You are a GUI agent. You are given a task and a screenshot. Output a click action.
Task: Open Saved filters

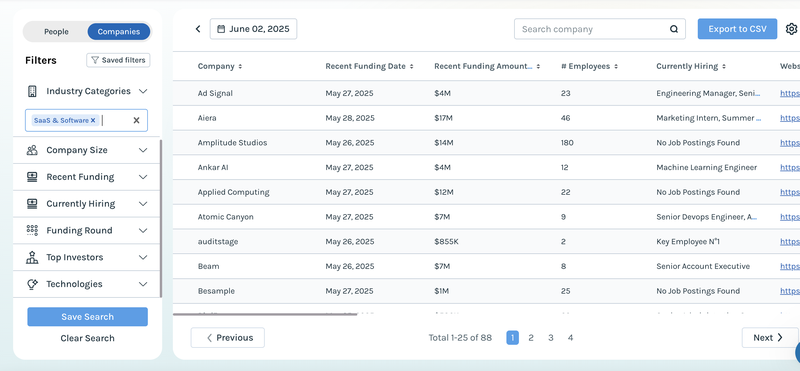coord(118,60)
